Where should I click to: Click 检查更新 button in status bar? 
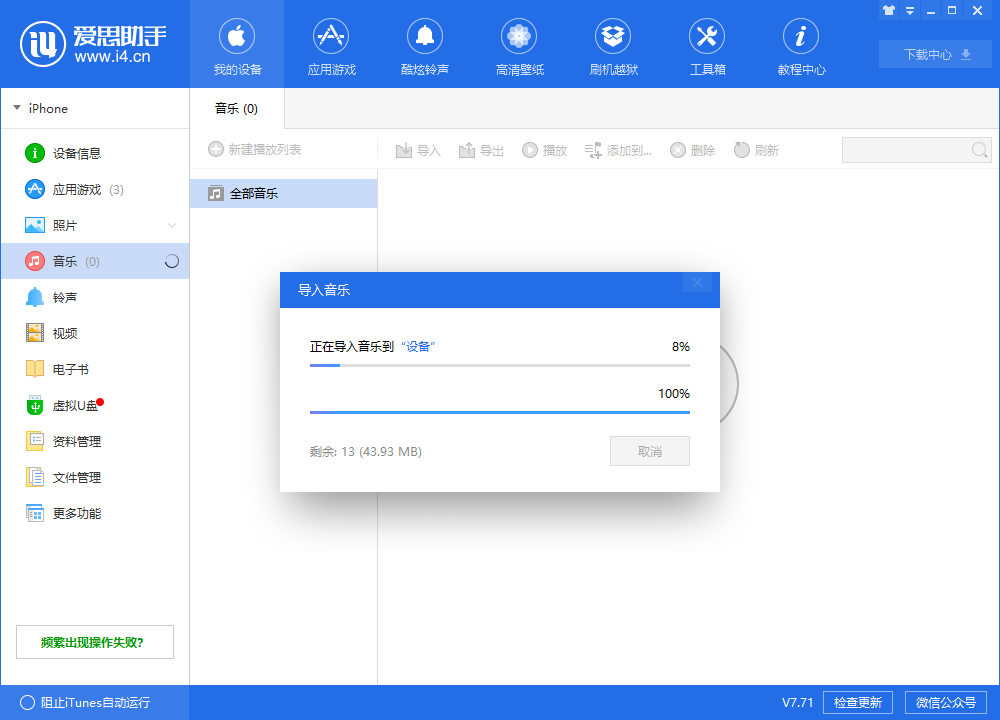[x=857, y=702]
